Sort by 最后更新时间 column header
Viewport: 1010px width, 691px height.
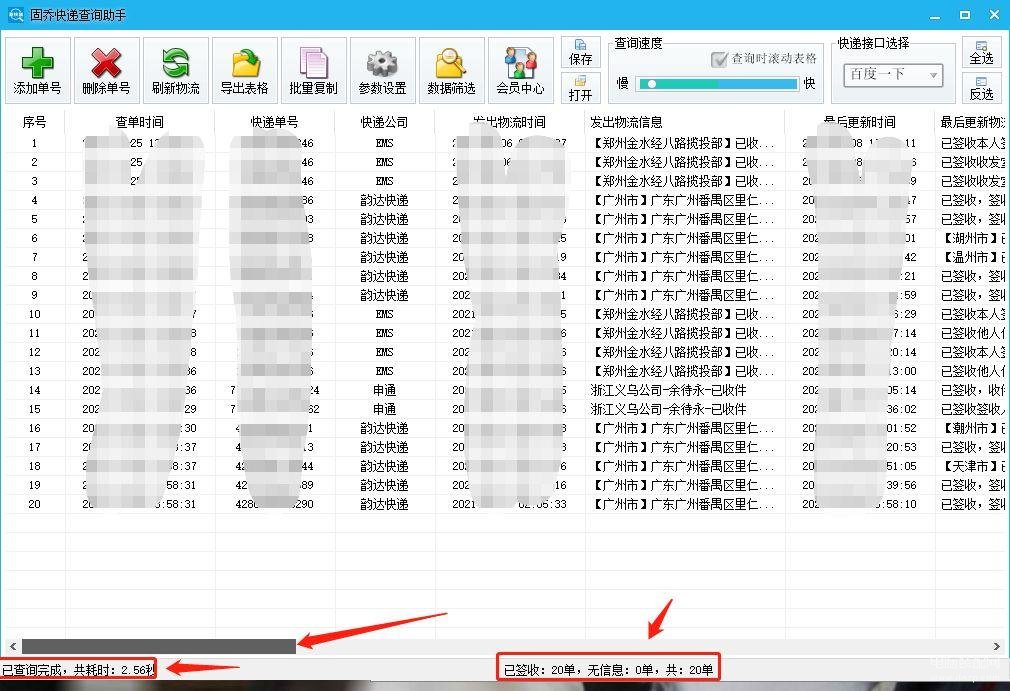(x=859, y=122)
